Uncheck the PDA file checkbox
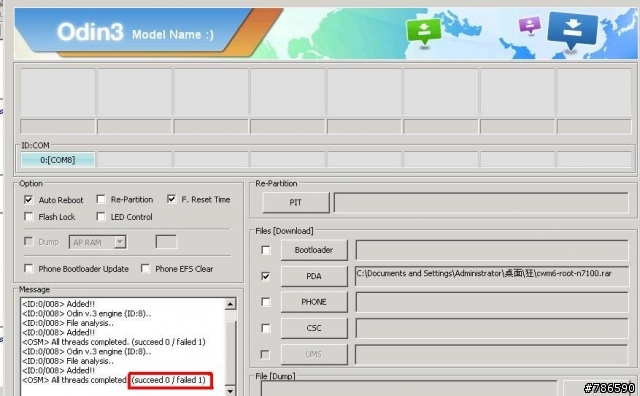The height and width of the screenshot is (396, 640). point(266,276)
